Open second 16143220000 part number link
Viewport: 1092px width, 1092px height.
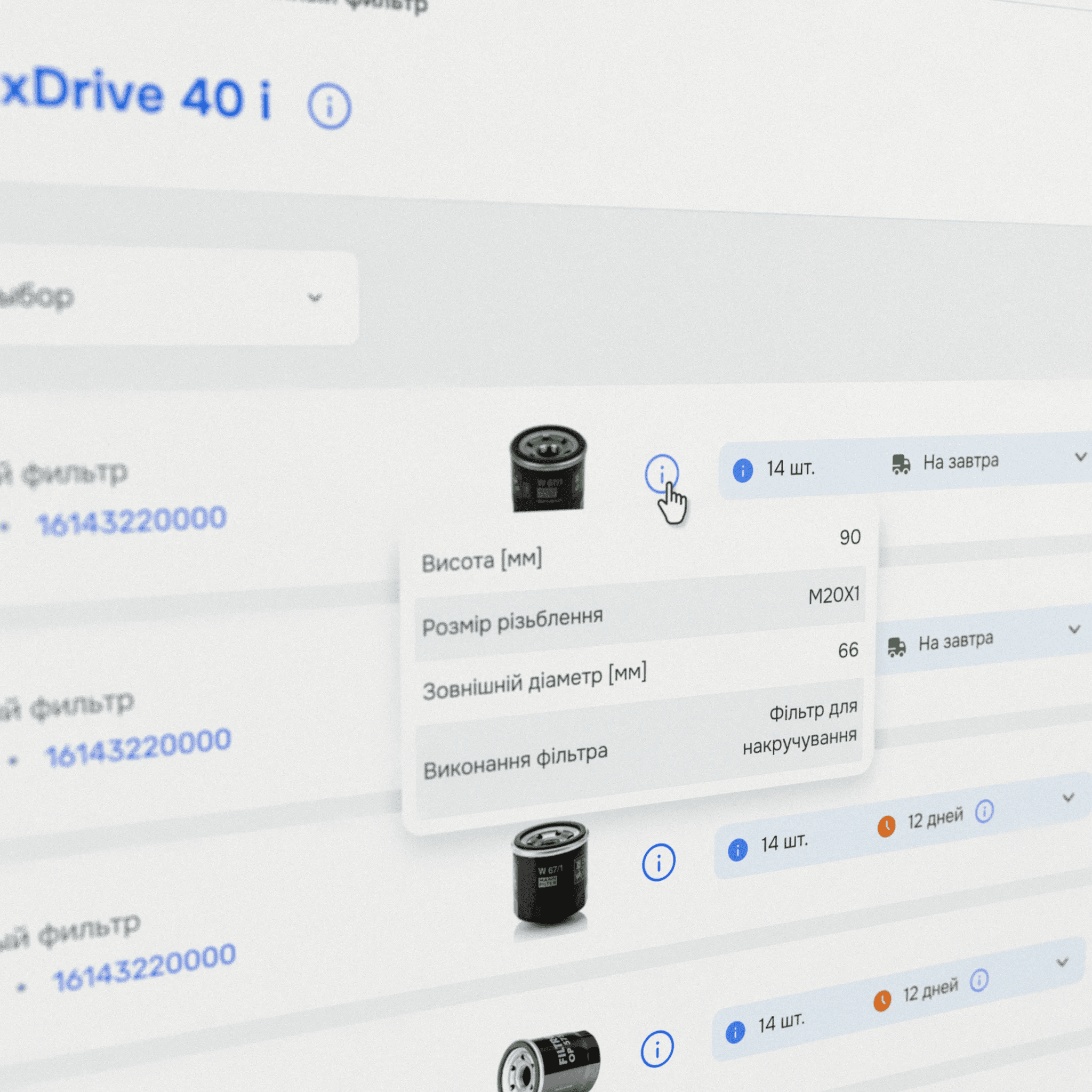point(139,747)
